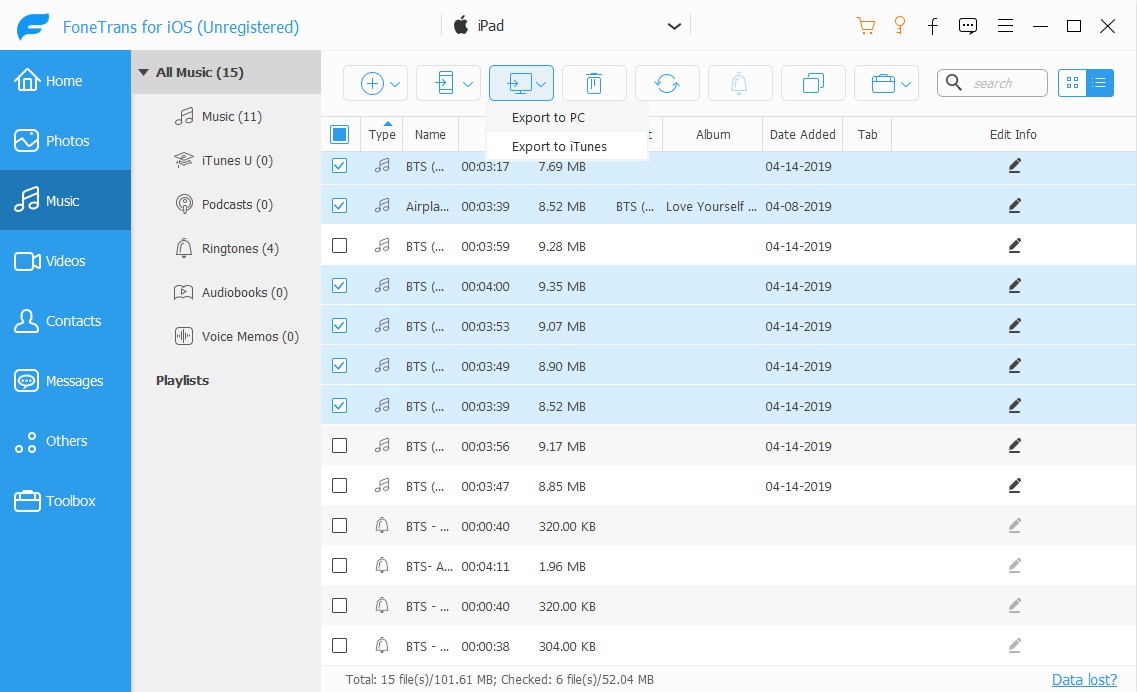This screenshot has width=1137, height=692.
Task: Edit info pencil for 8.85 MB song
Action: coord(1014,485)
